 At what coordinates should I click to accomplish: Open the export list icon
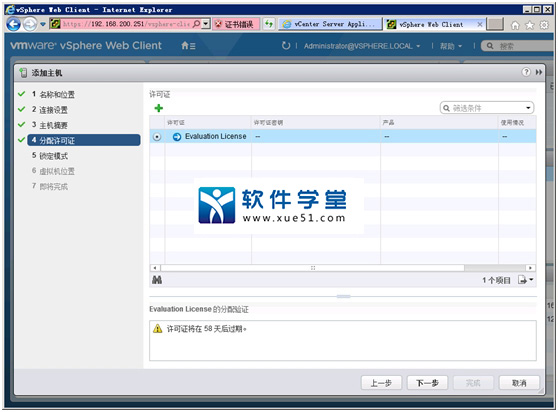526,280
